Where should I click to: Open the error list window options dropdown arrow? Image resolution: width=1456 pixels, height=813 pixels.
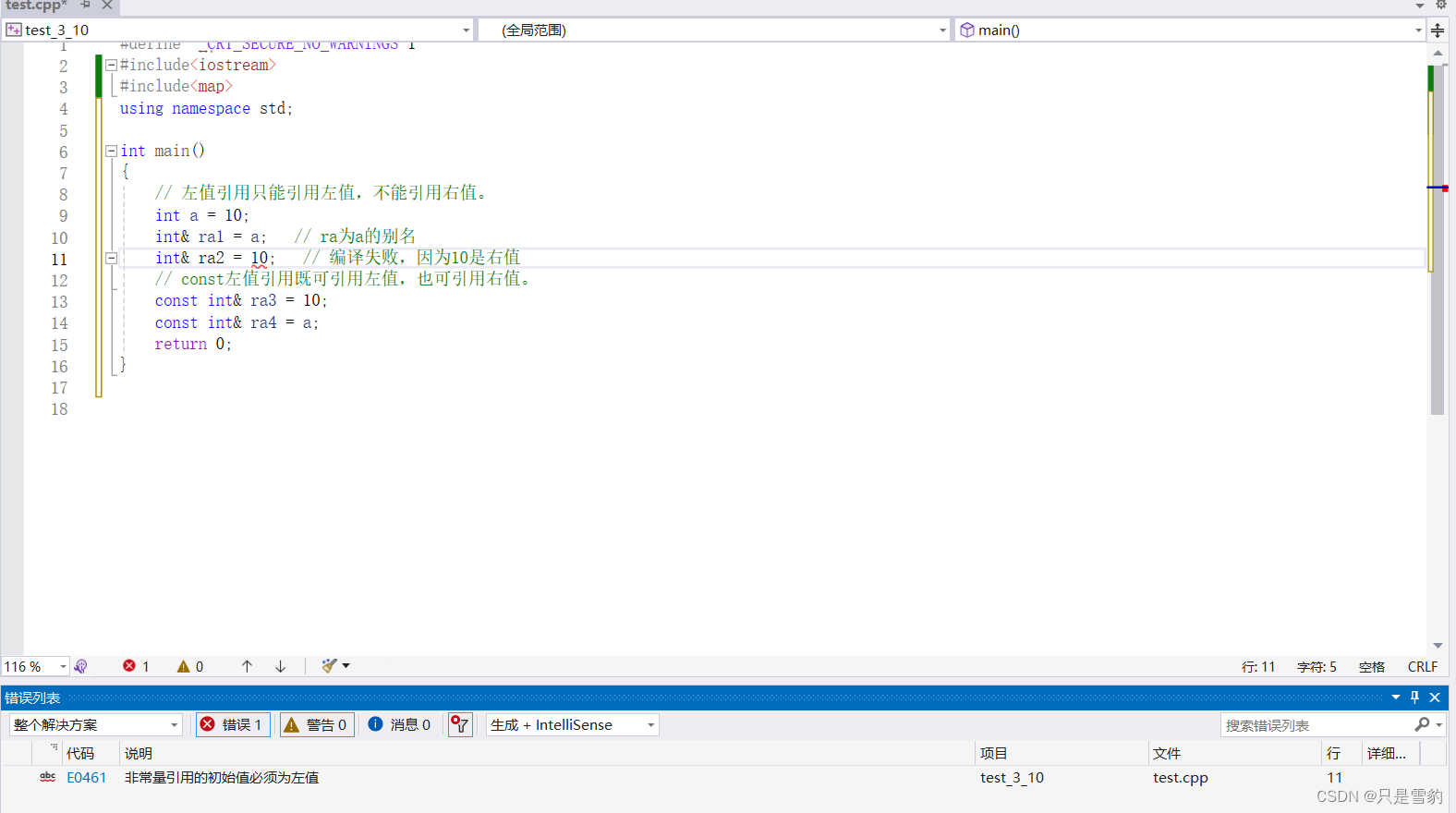coord(1396,698)
